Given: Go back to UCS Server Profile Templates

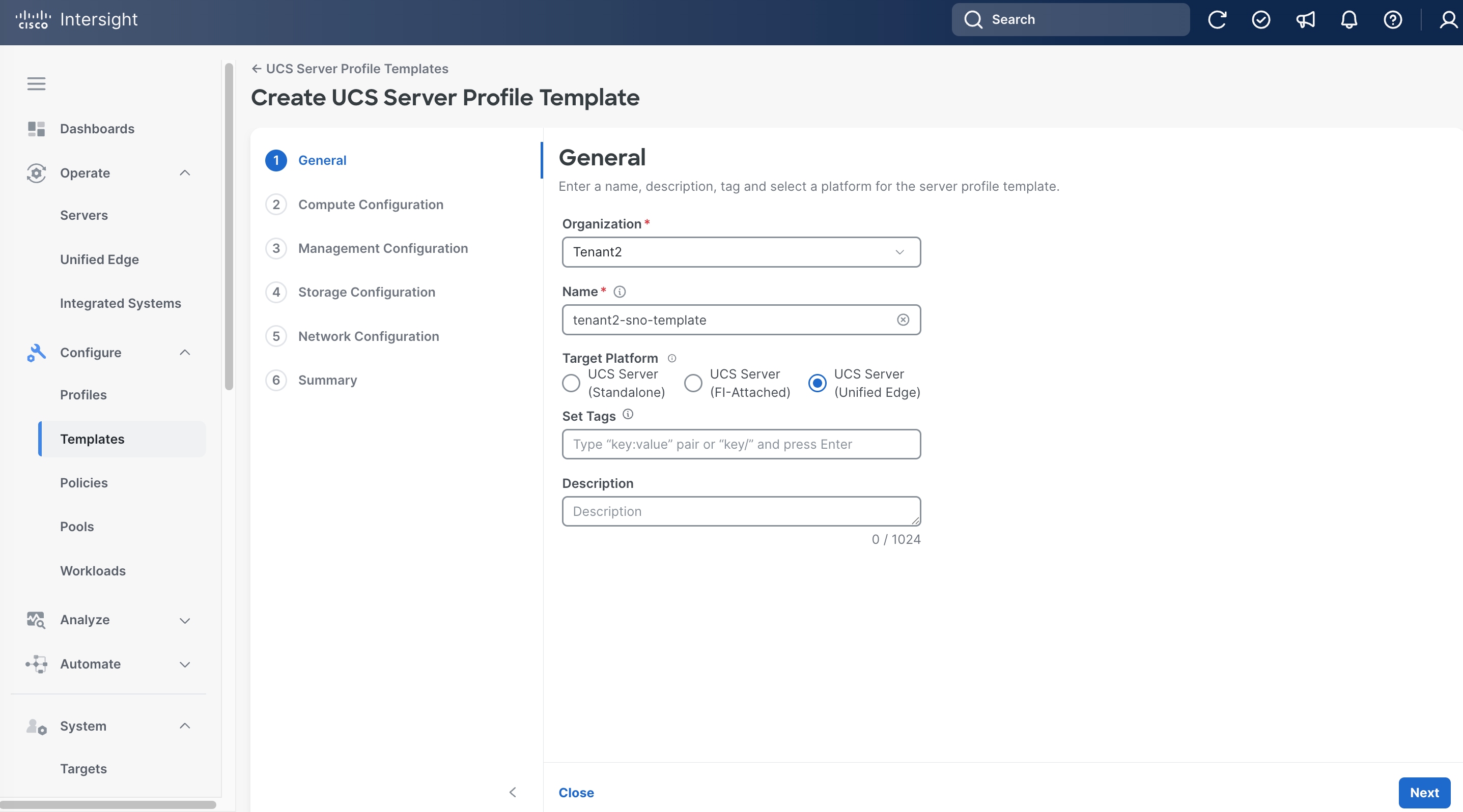Looking at the screenshot, I should (x=350, y=69).
